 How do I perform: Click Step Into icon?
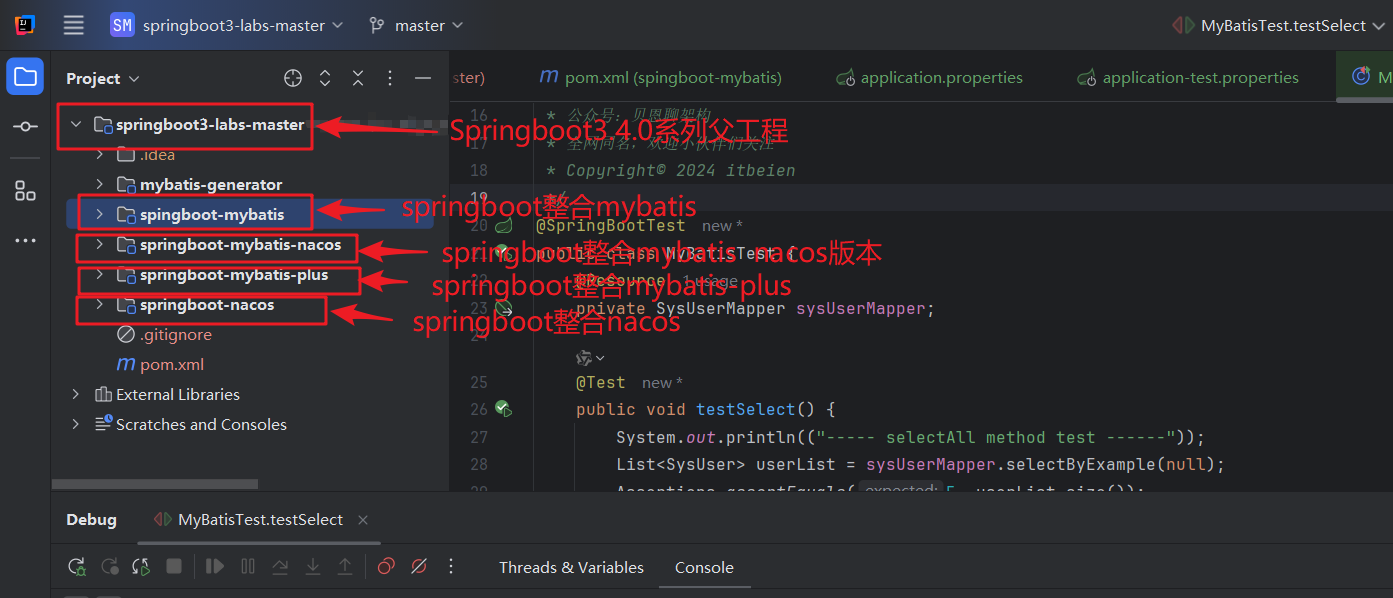313,567
